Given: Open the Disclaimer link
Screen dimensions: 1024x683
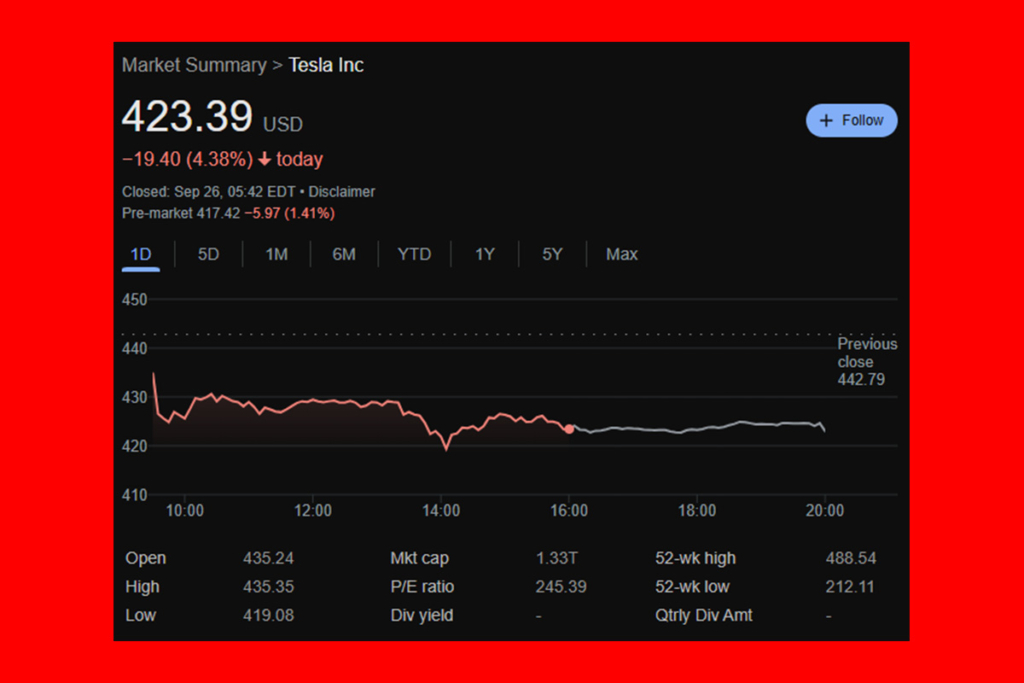Looking at the screenshot, I should click(x=342, y=191).
